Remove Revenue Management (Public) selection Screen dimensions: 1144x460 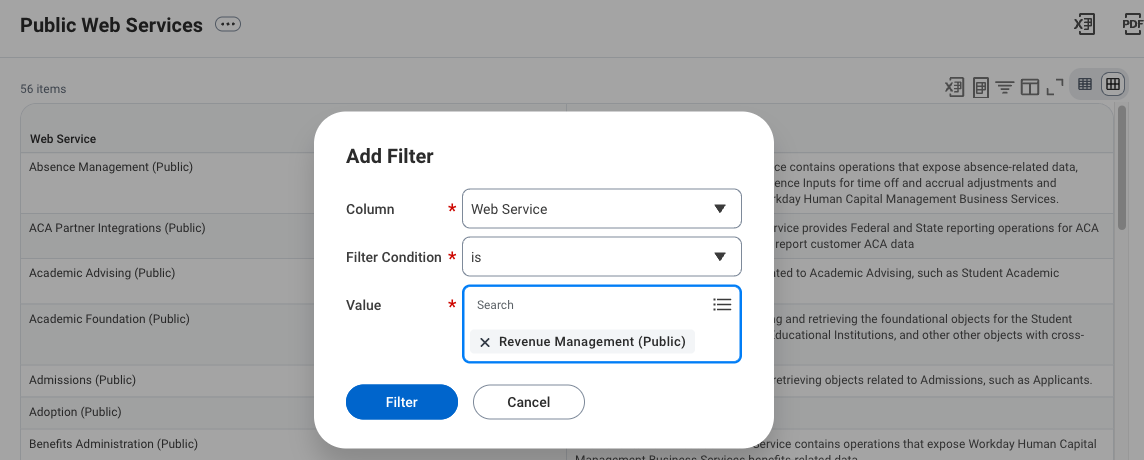484,342
